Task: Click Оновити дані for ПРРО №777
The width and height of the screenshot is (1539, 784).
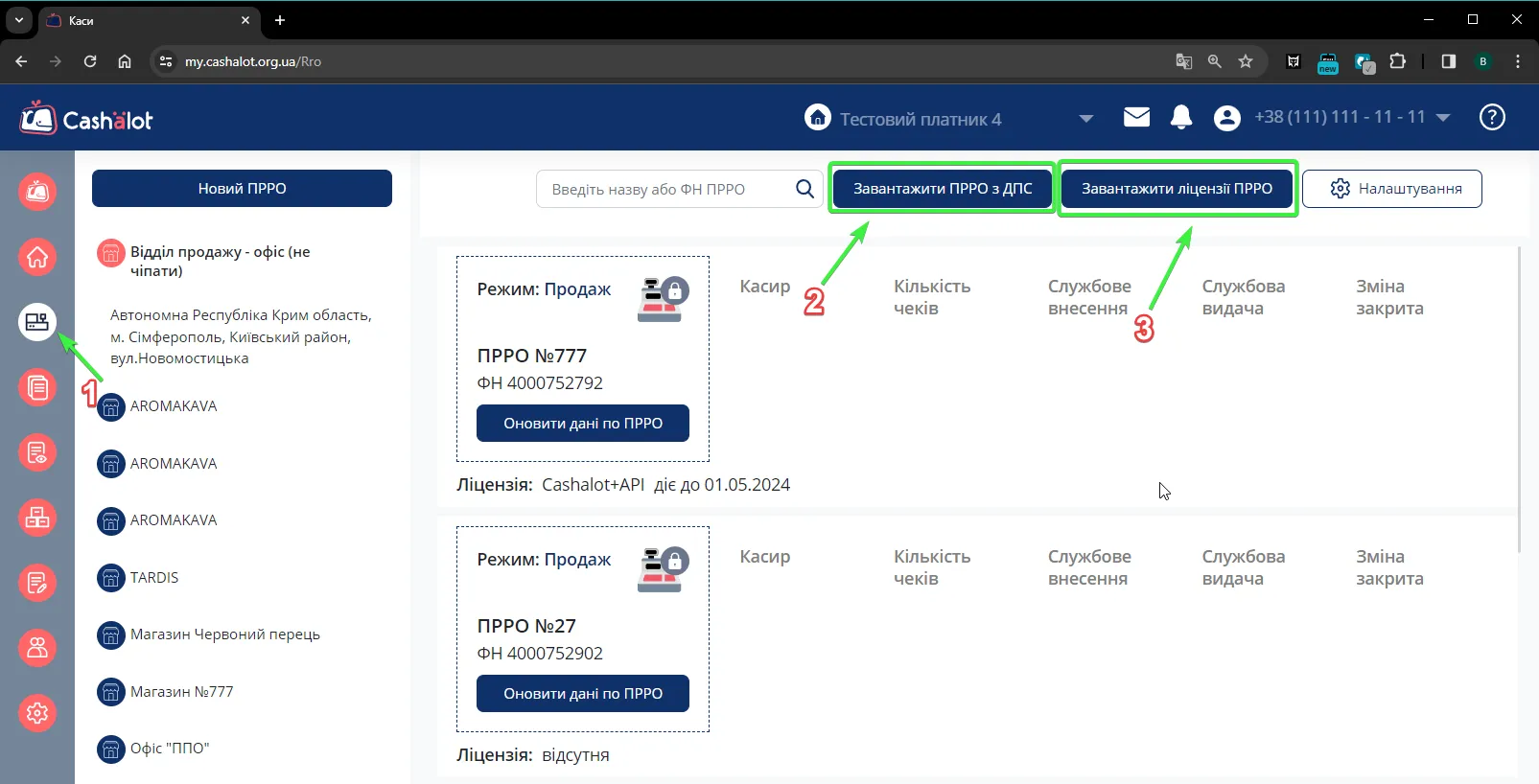Action: 583,423
